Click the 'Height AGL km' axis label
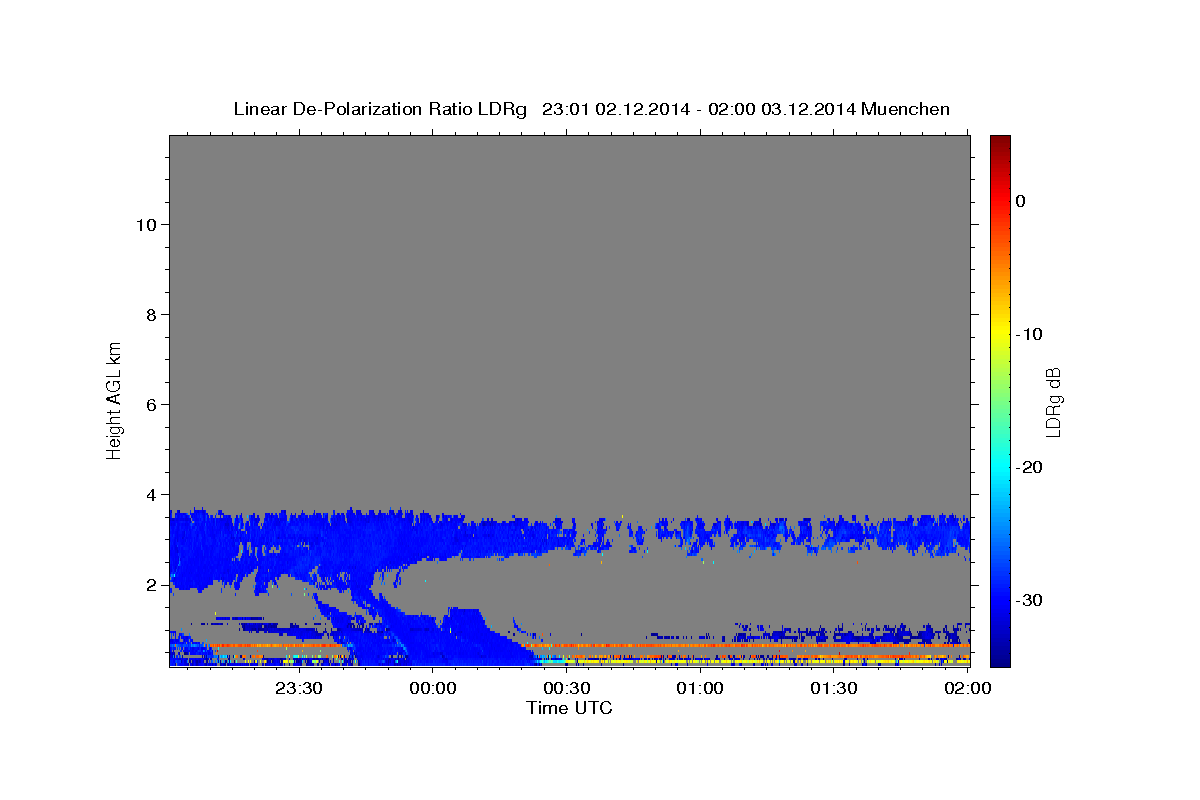Screen dimensions: 1200x800 (115, 400)
